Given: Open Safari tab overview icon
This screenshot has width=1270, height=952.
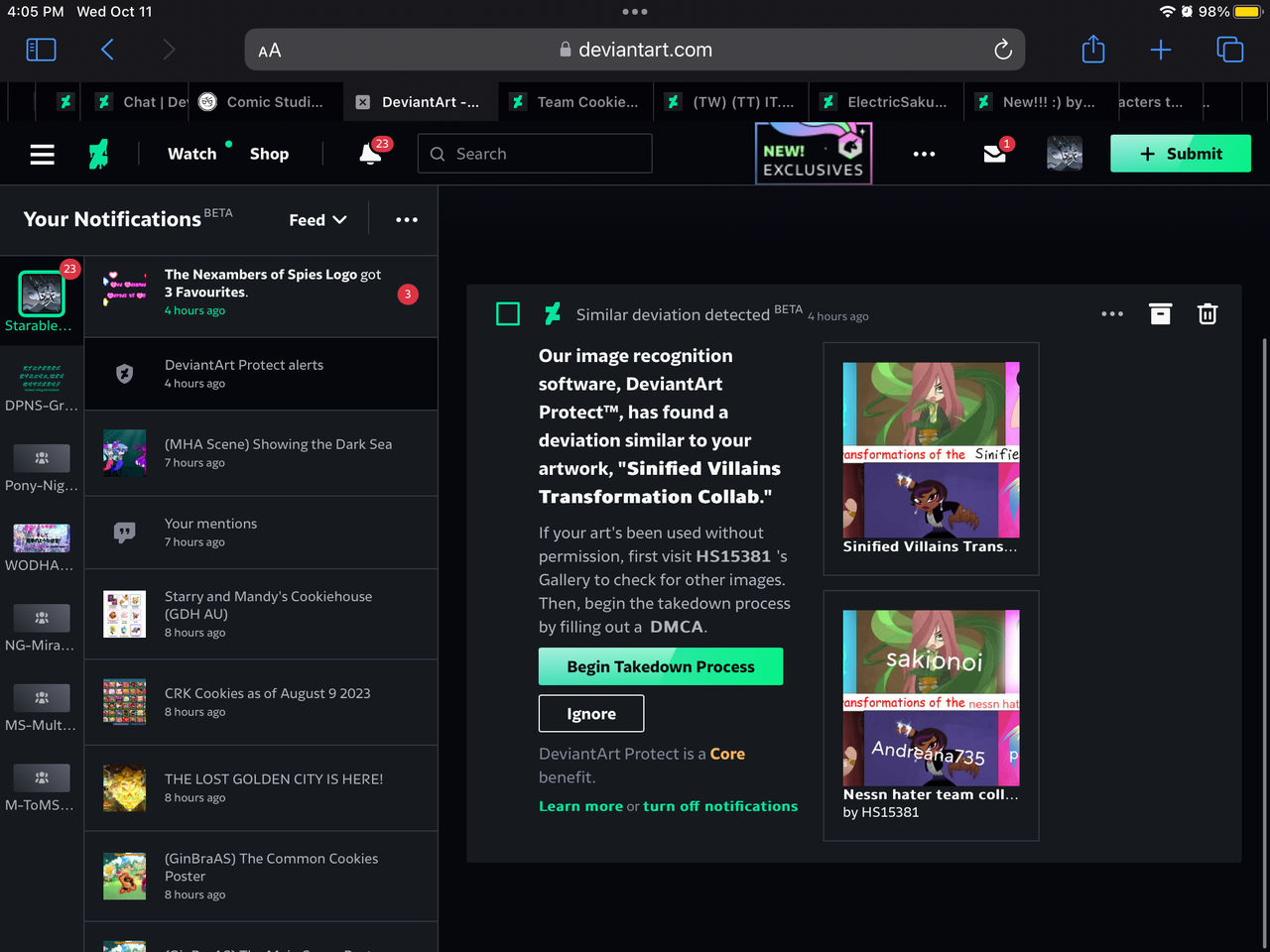Looking at the screenshot, I should point(1229,50).
